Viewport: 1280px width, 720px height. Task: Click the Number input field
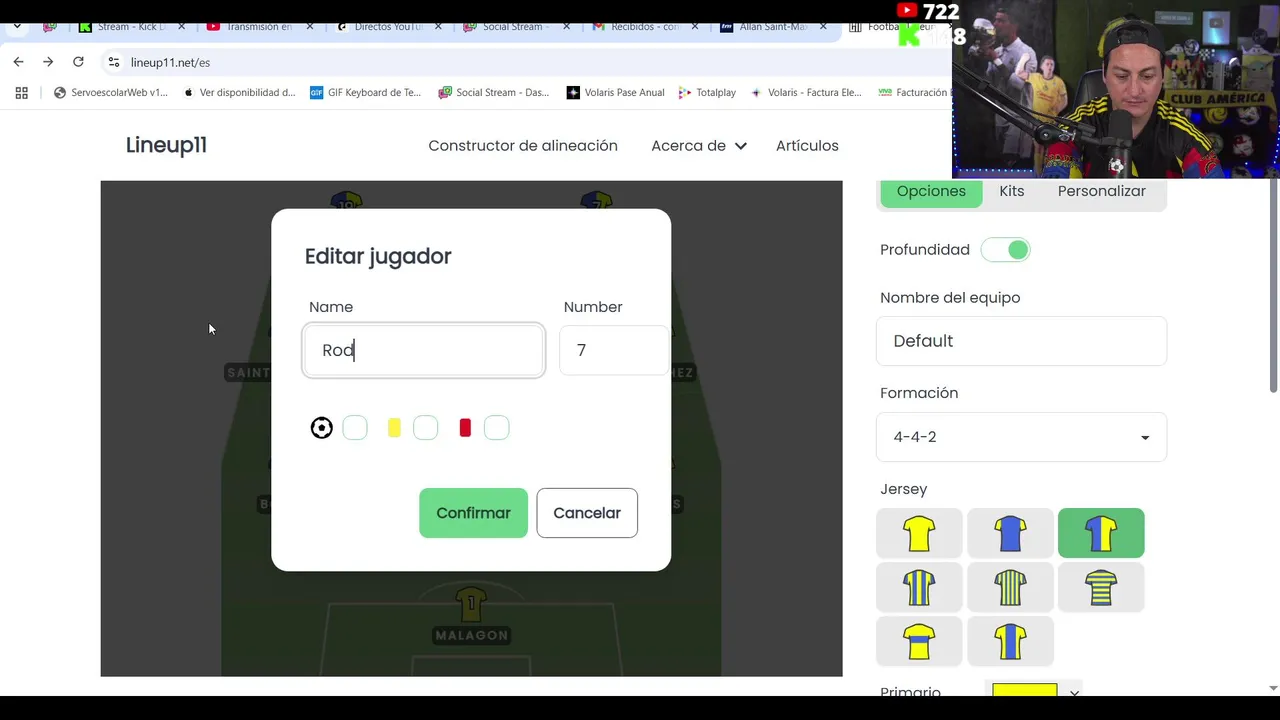pos(614,350)
